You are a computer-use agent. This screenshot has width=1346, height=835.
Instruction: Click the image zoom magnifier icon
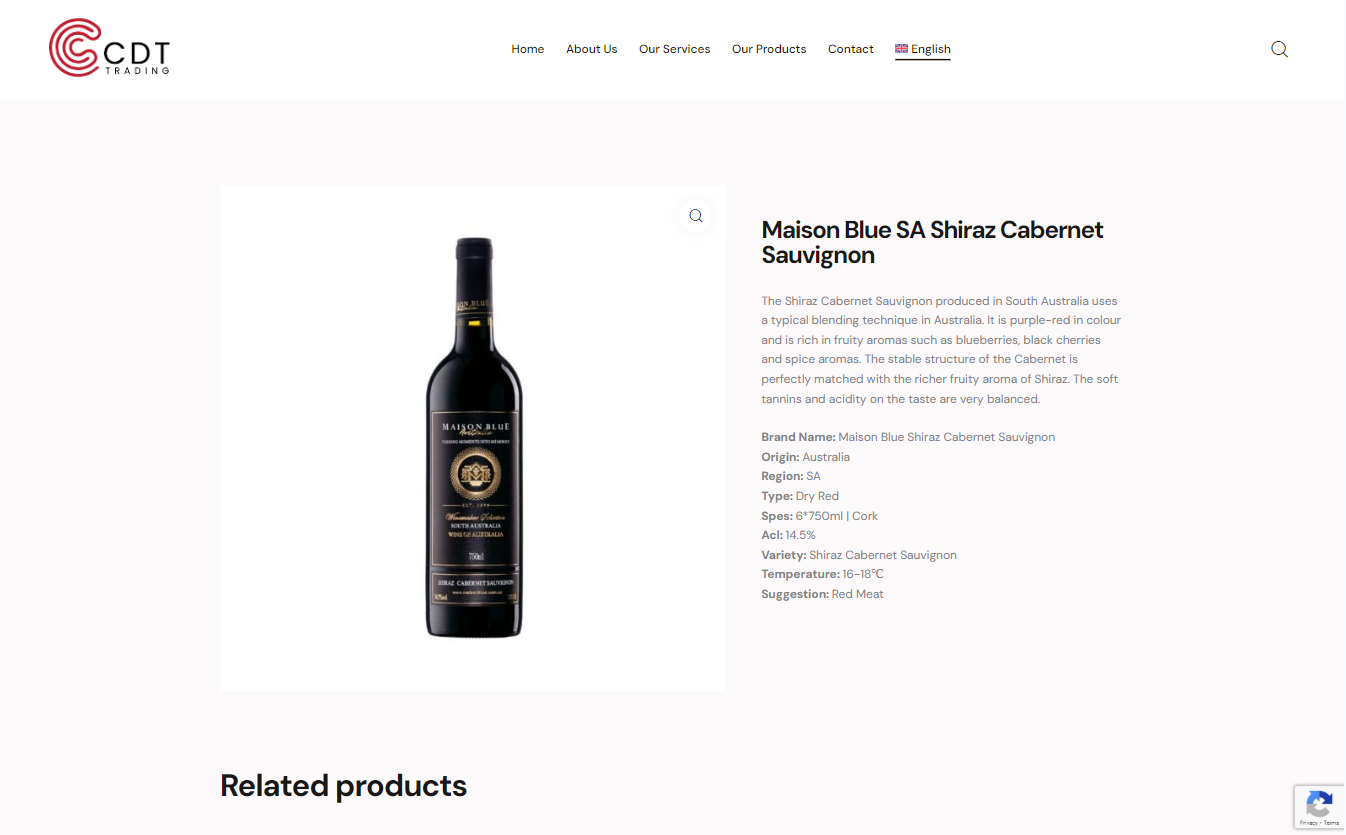click(x=696, y=216)
